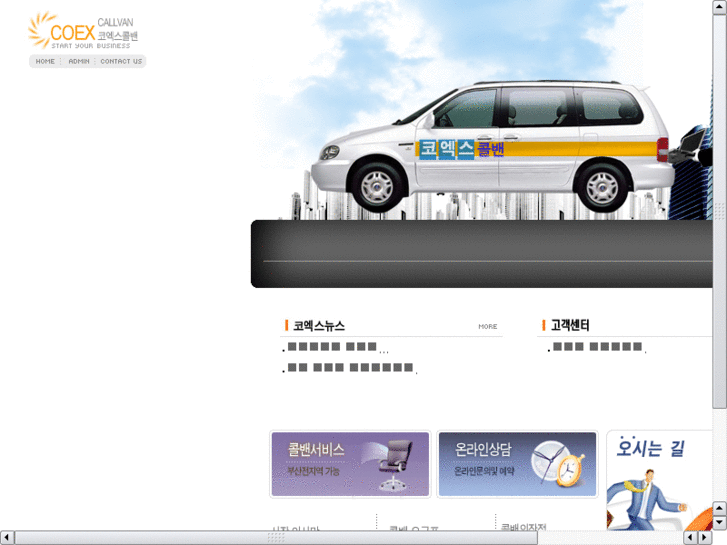Screen dimensions: 727x545
Task: Open the entry listed under 고객센터
Action: pos(597,347)
